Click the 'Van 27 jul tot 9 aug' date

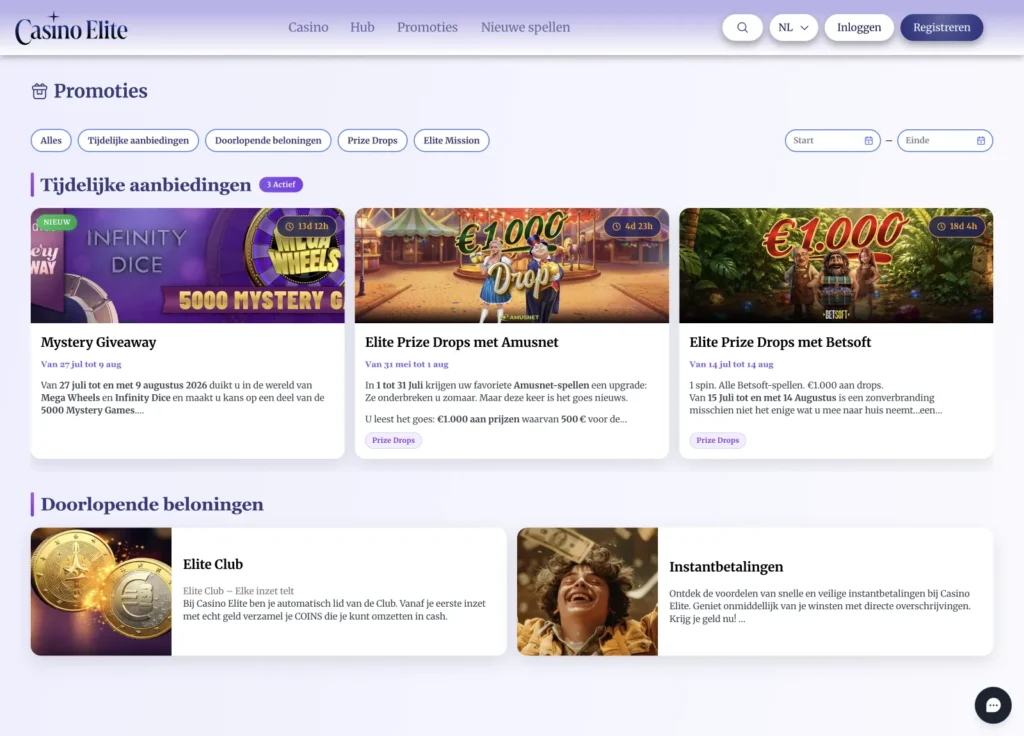tap(81, 364)
